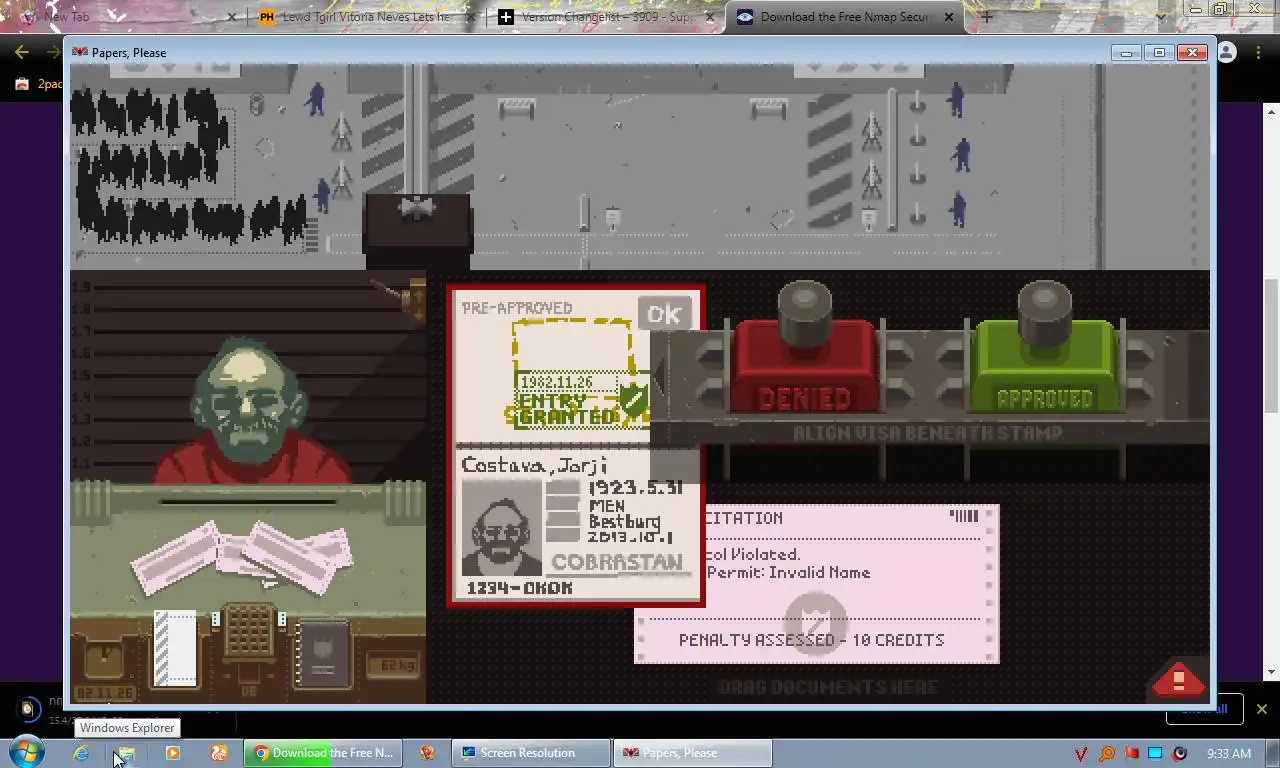Screen dimensions: 1280x768
Task: Click birth date 1923.5.31 on passport
Action: coord(635,488)
